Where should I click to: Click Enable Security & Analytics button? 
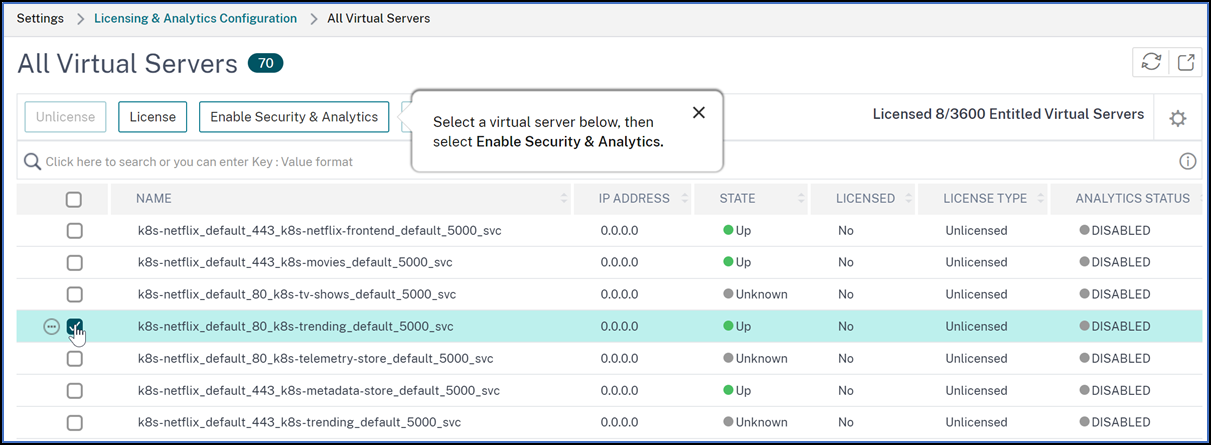294,117
